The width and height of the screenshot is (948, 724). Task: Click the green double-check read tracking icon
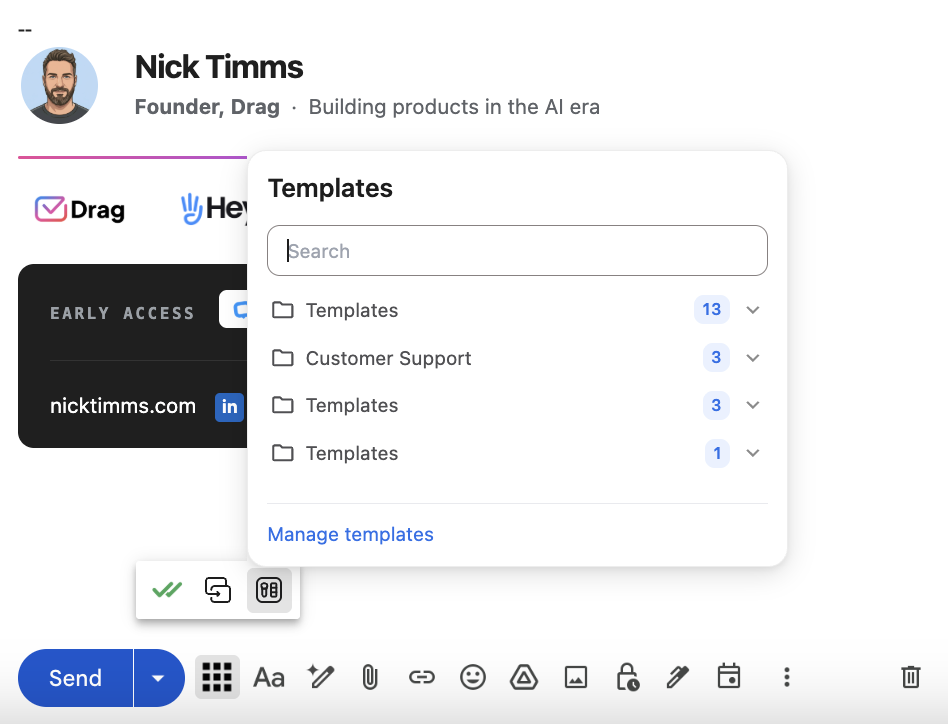167,589
